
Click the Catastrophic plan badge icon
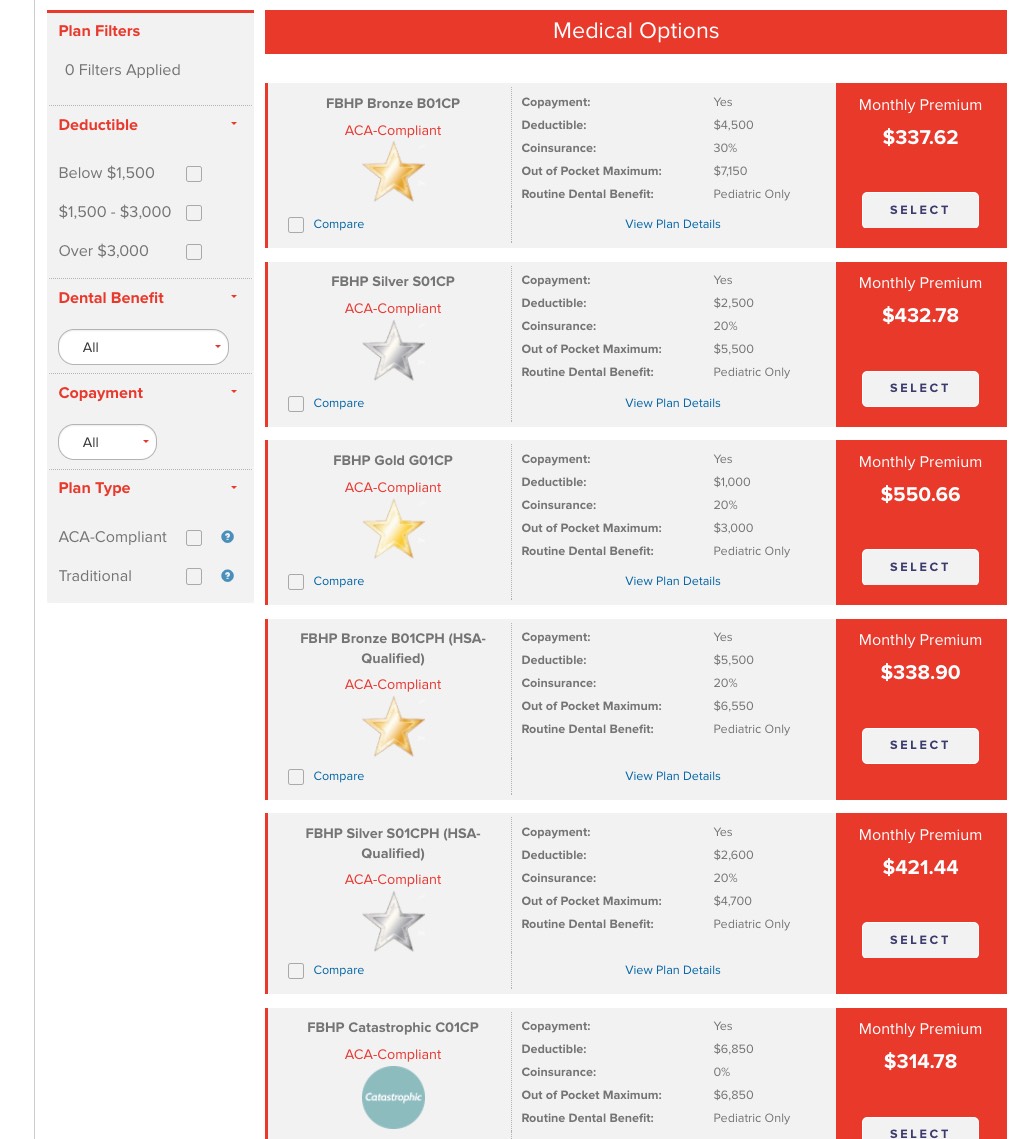pos(393,1097)
